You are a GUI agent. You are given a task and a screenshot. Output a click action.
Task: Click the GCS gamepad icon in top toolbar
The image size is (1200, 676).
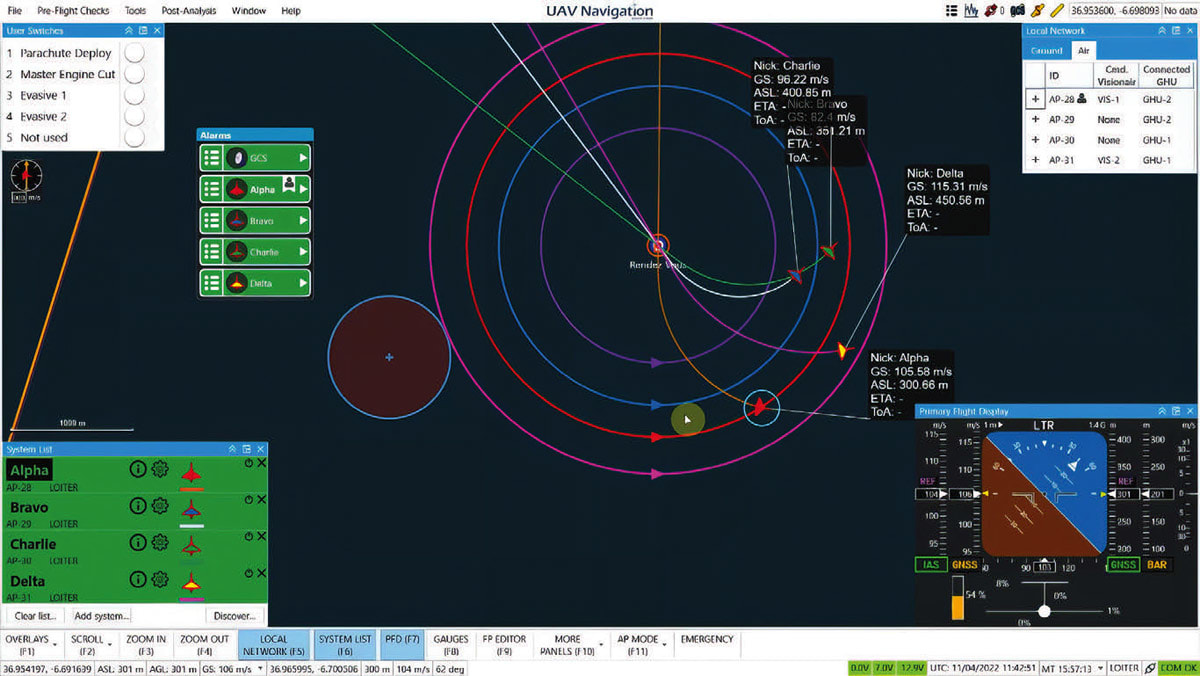1019,11
